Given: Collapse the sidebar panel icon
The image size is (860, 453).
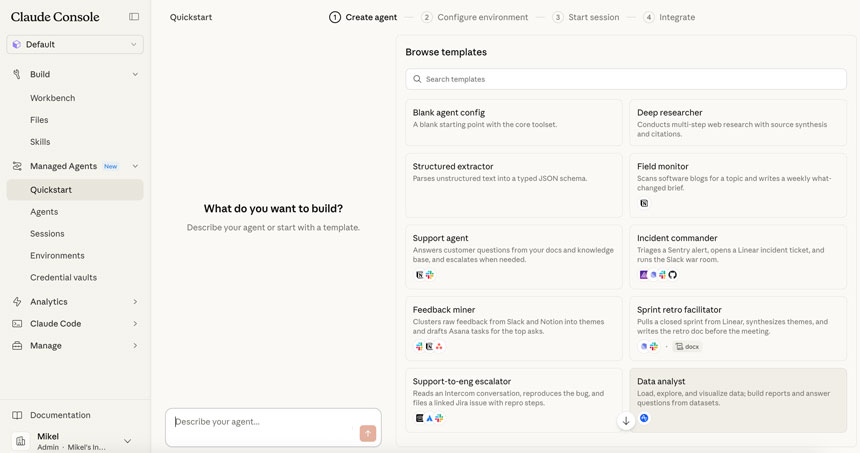Looking at the screenshot, I should click(x=134, y=17).
